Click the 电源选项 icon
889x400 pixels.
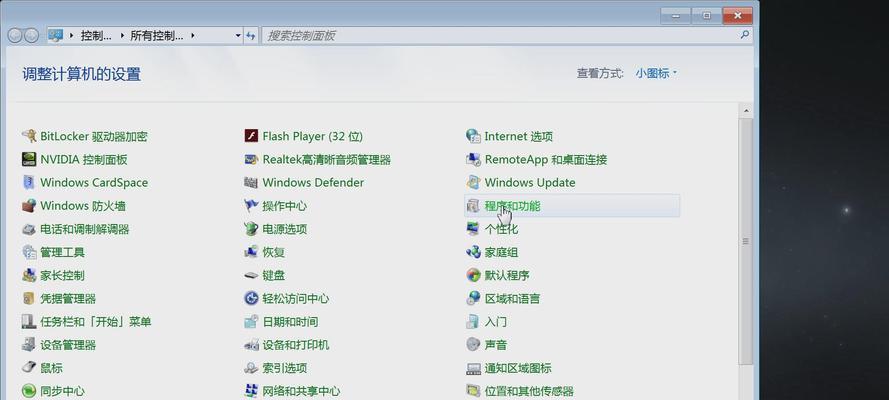coord(251,229)
